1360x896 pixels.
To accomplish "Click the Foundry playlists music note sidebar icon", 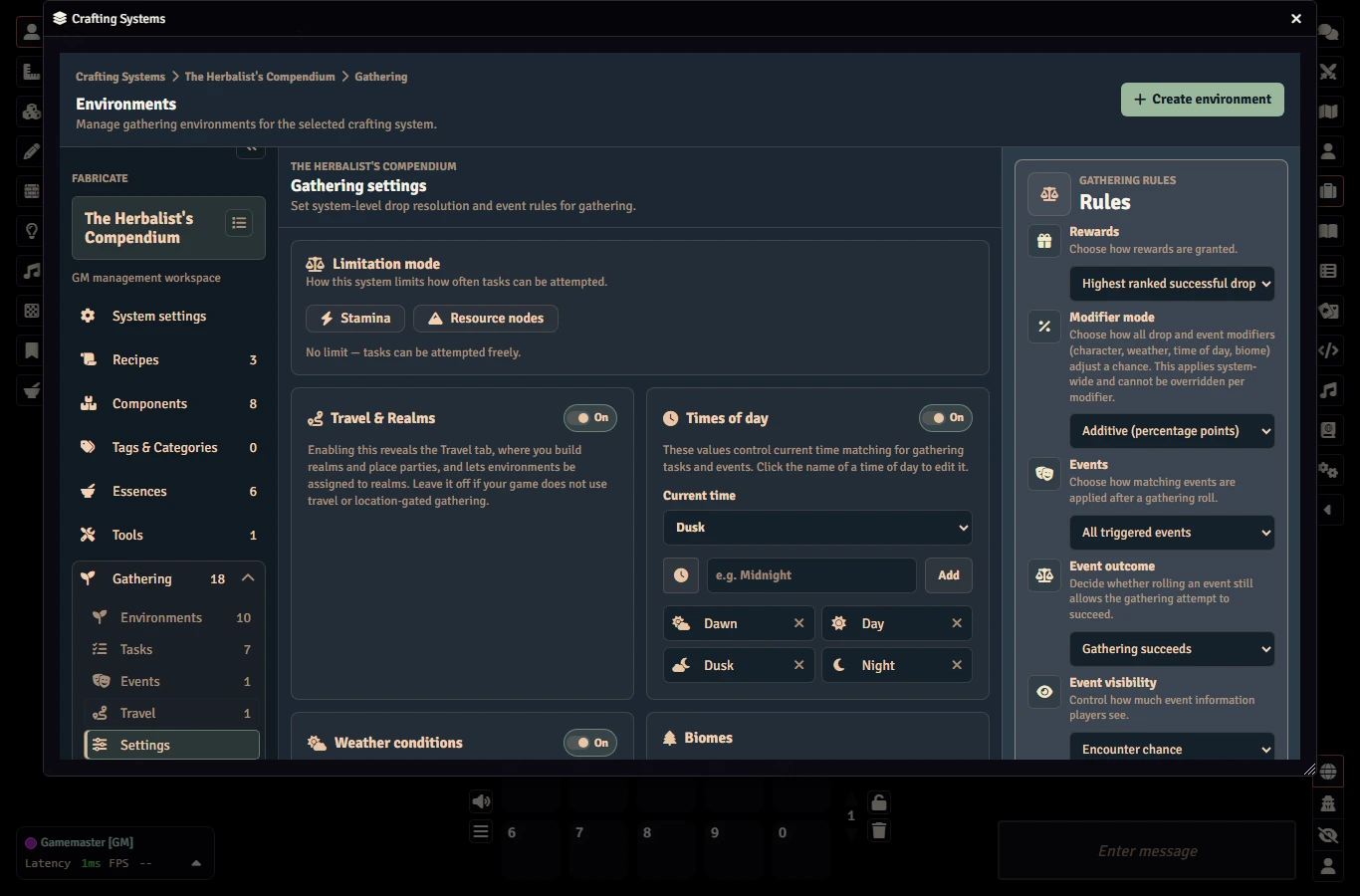I will point(1328,390).
